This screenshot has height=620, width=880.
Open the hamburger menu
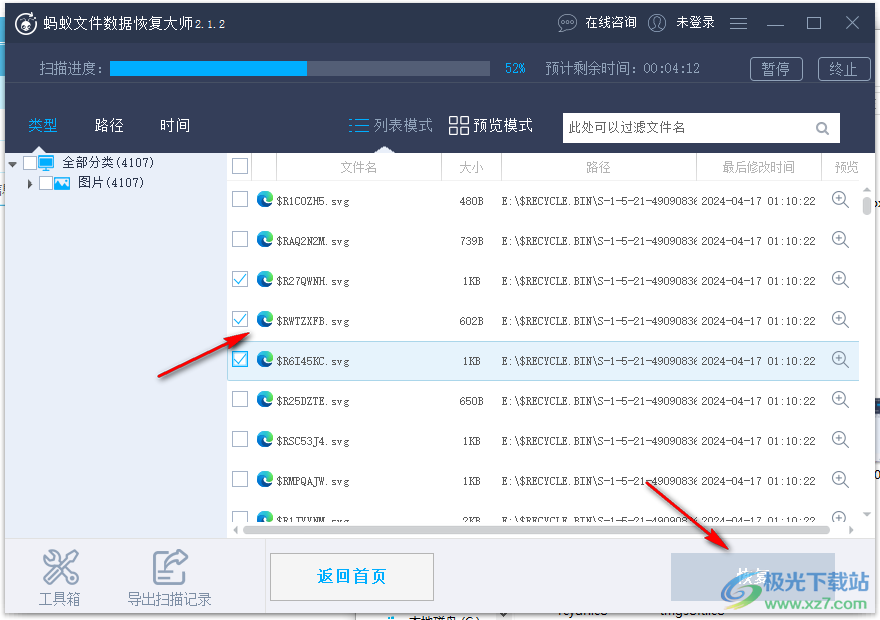(x=738, y=22)
